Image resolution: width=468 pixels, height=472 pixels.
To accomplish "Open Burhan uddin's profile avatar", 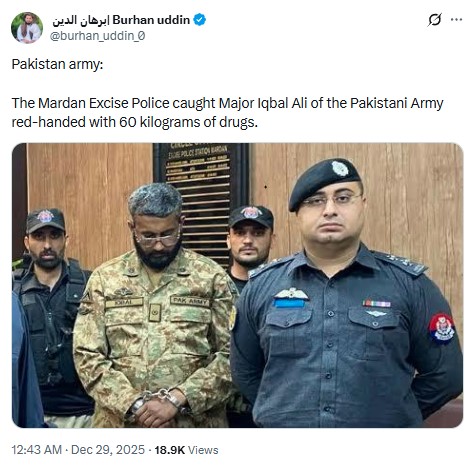I will coord(27,28).
